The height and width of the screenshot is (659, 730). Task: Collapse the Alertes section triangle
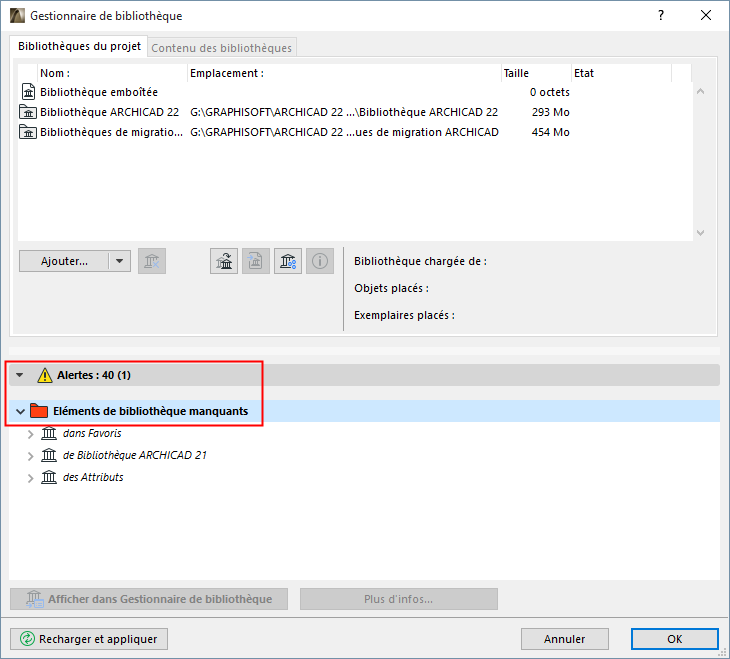(x=20, y=375)
